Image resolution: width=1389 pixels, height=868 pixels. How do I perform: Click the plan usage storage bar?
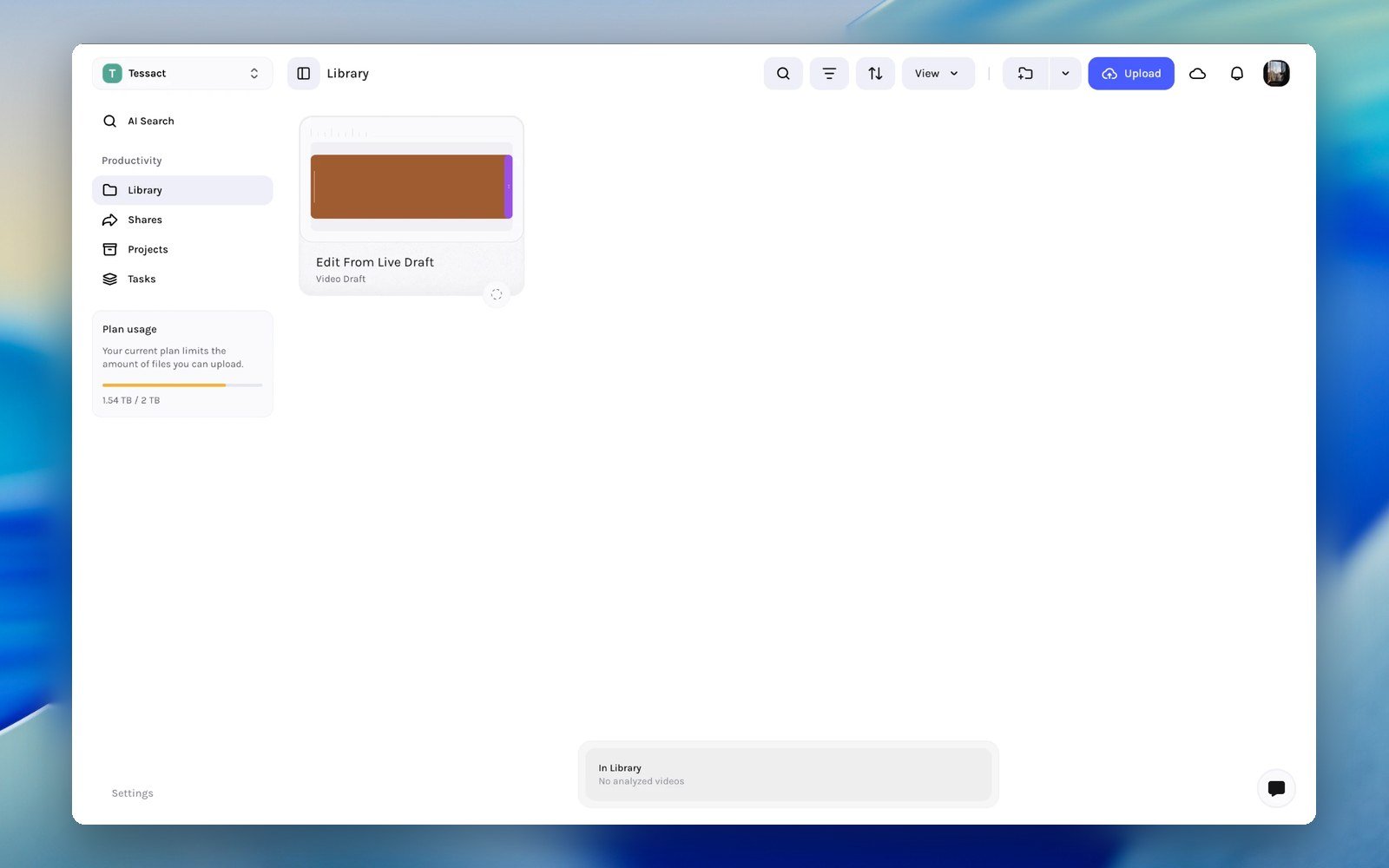(x=182, y=385)
